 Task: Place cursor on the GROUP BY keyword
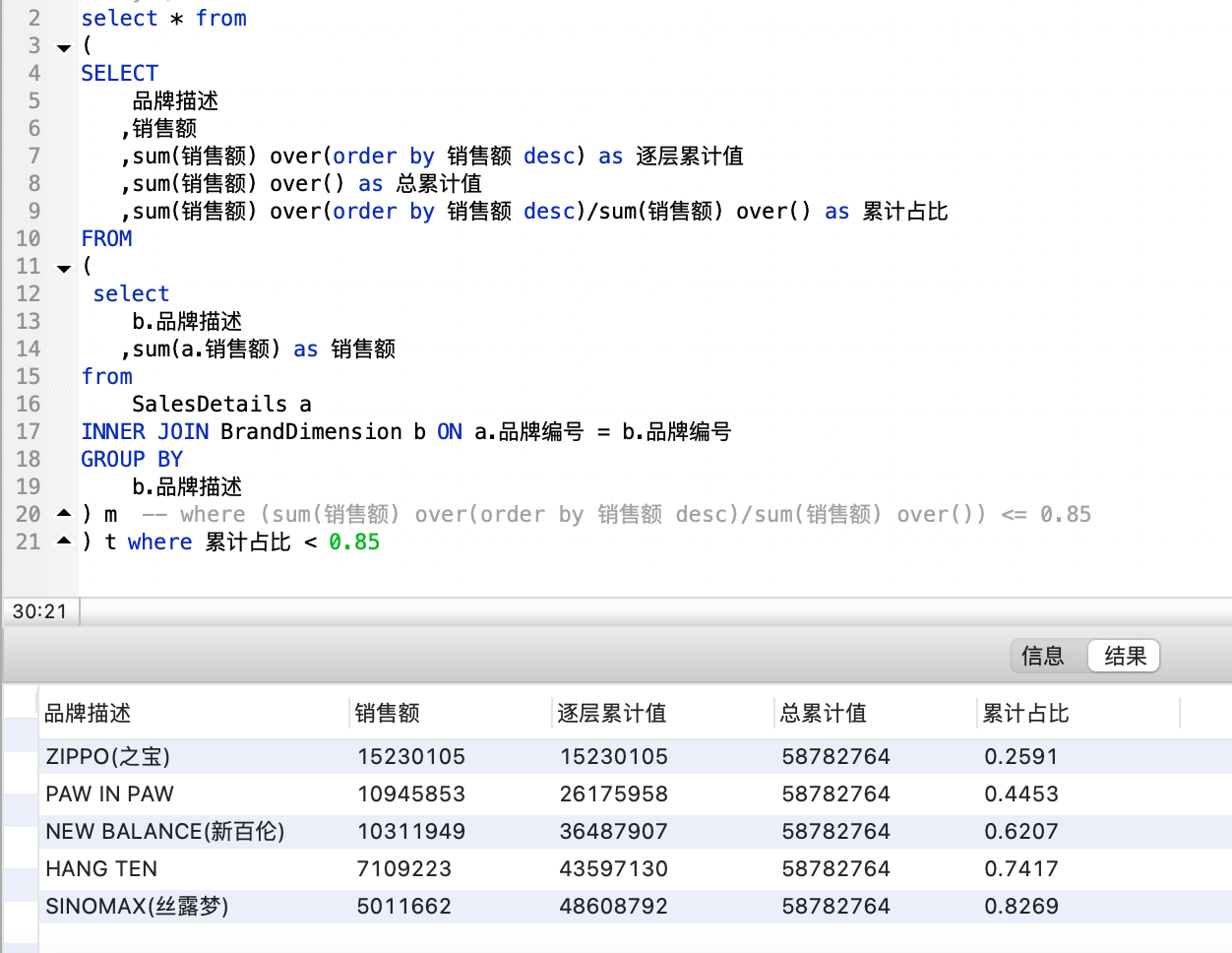pos(132,459)
